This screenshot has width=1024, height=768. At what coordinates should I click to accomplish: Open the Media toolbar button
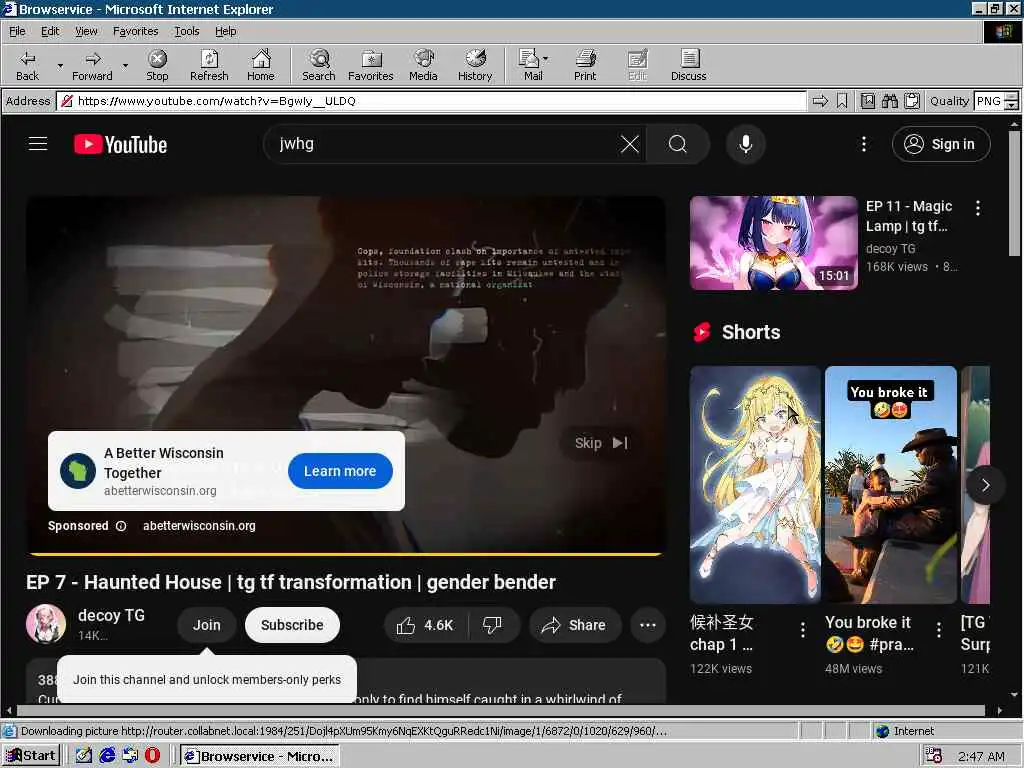(423, 65)
